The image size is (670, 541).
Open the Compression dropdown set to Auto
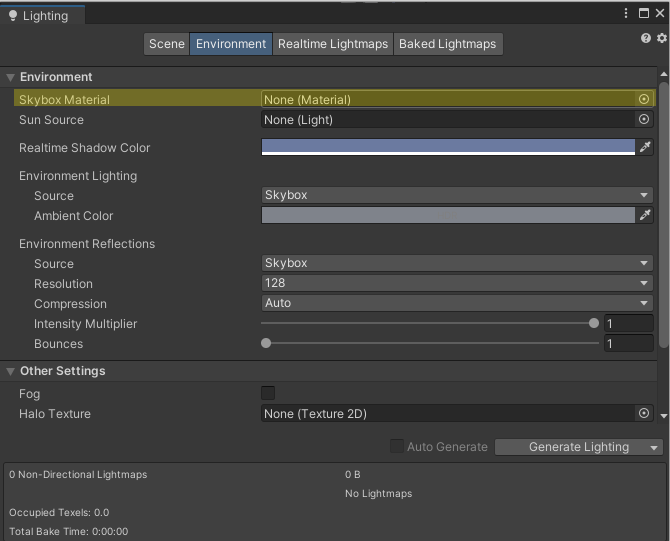457,303
